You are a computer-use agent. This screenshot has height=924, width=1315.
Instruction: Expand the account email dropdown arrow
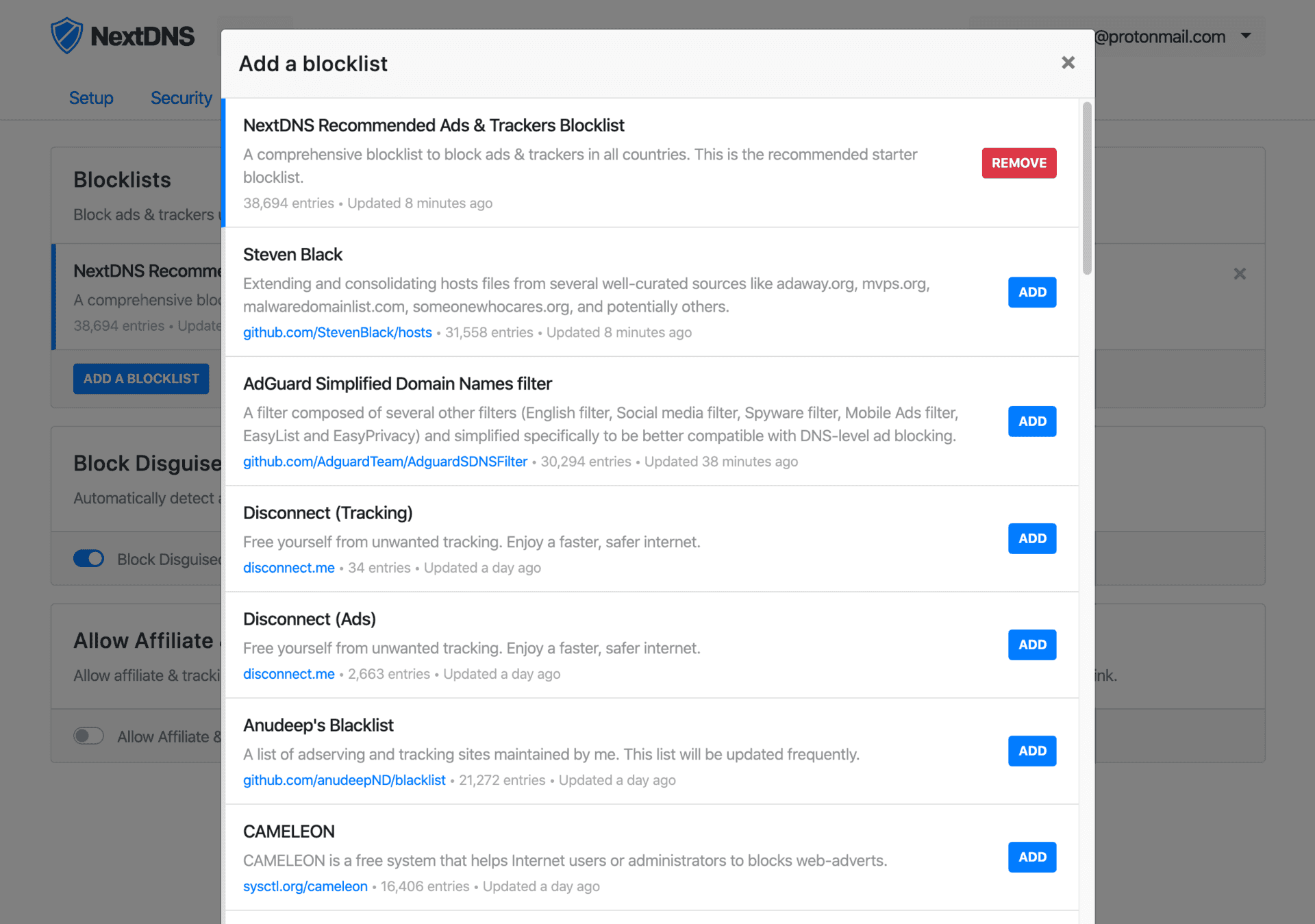(x=1246, y=36)
